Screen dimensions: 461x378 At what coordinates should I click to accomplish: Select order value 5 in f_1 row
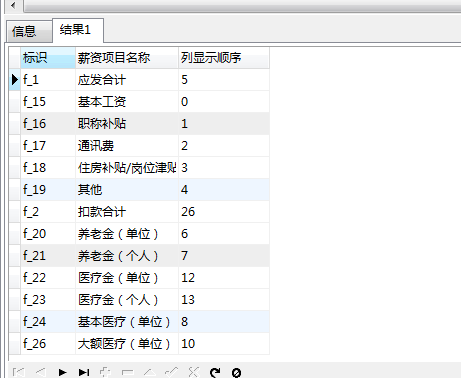224,80
